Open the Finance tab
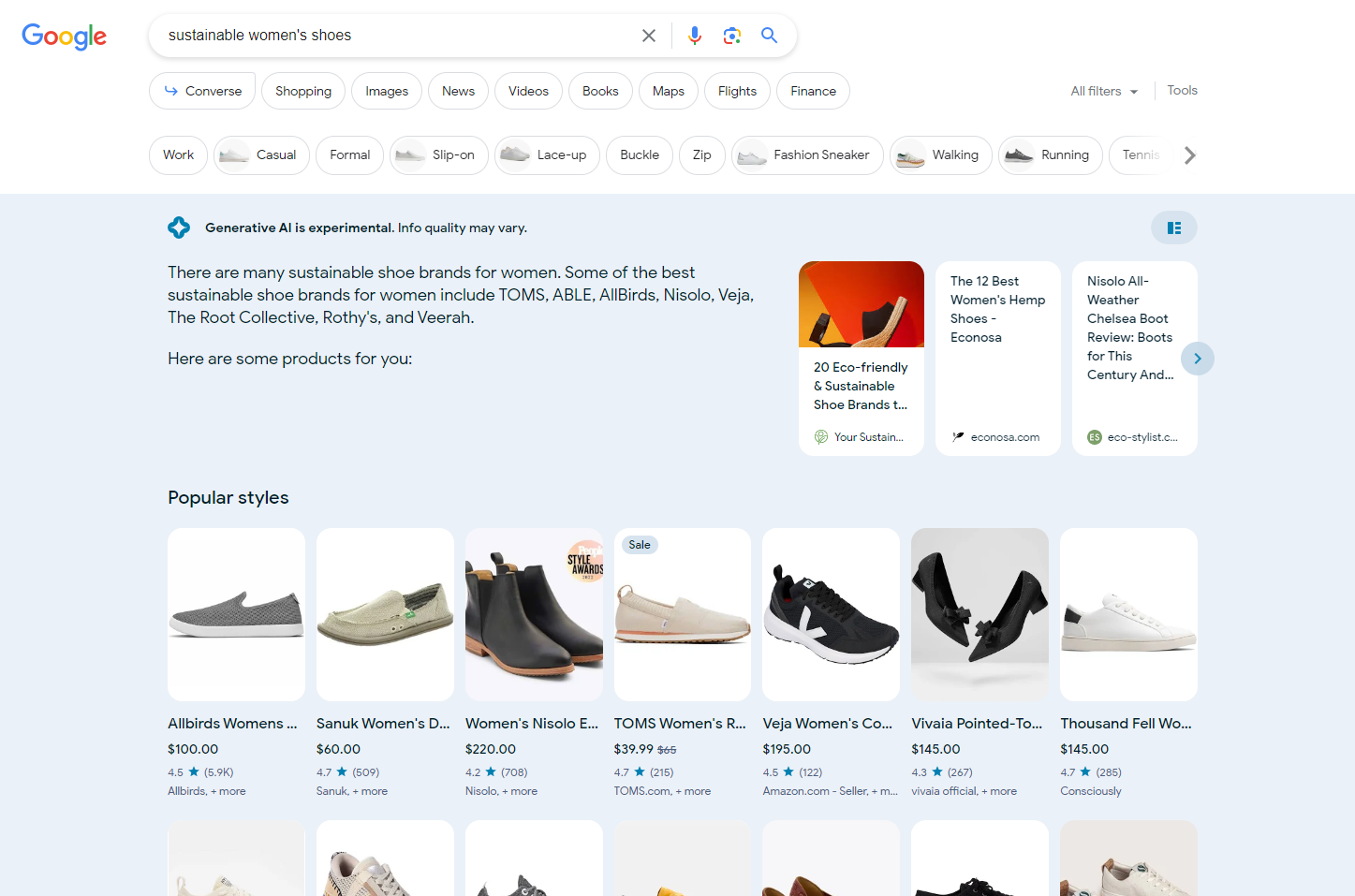1355x896 pixels. pos(813,91)
